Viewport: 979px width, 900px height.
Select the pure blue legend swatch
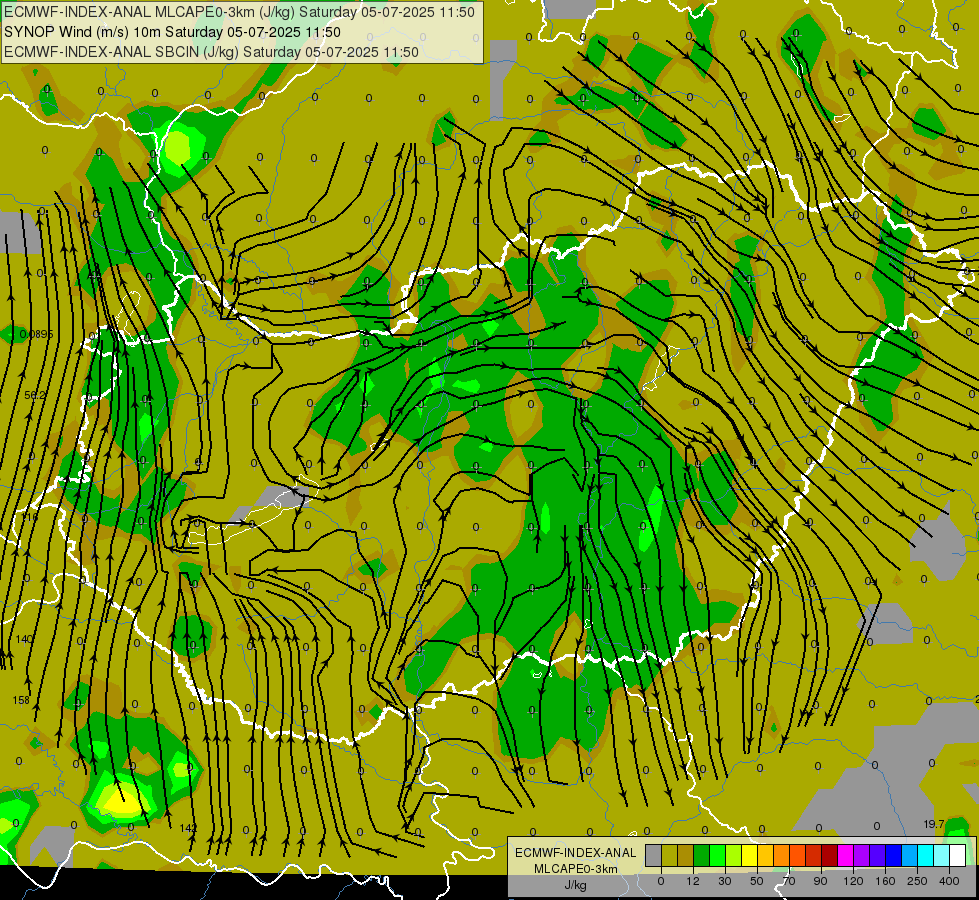point(894,855)
